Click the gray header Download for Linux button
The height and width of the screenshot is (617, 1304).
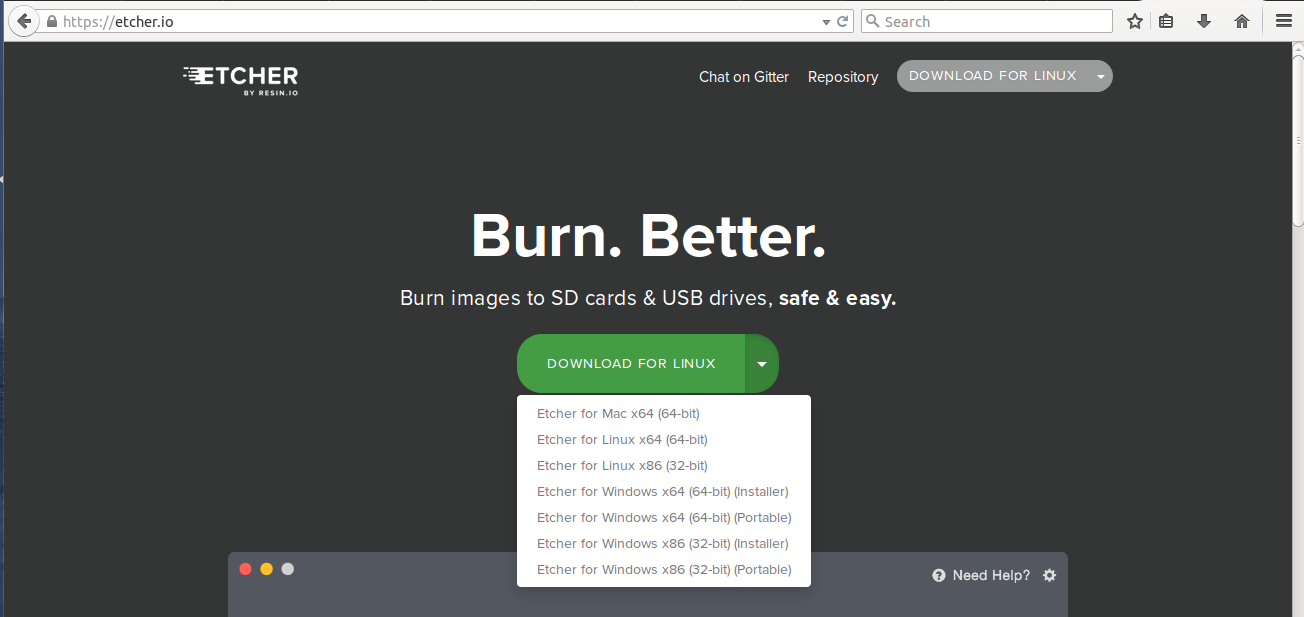[993, 76]
